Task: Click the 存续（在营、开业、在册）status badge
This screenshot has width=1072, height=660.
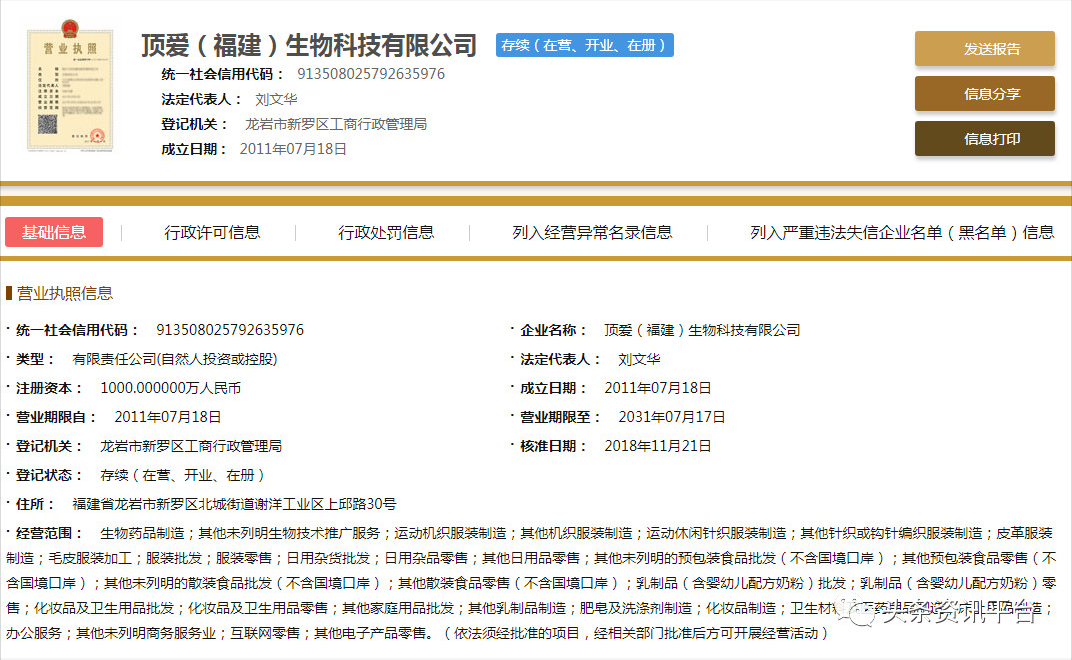Action: tap(585, 45)
